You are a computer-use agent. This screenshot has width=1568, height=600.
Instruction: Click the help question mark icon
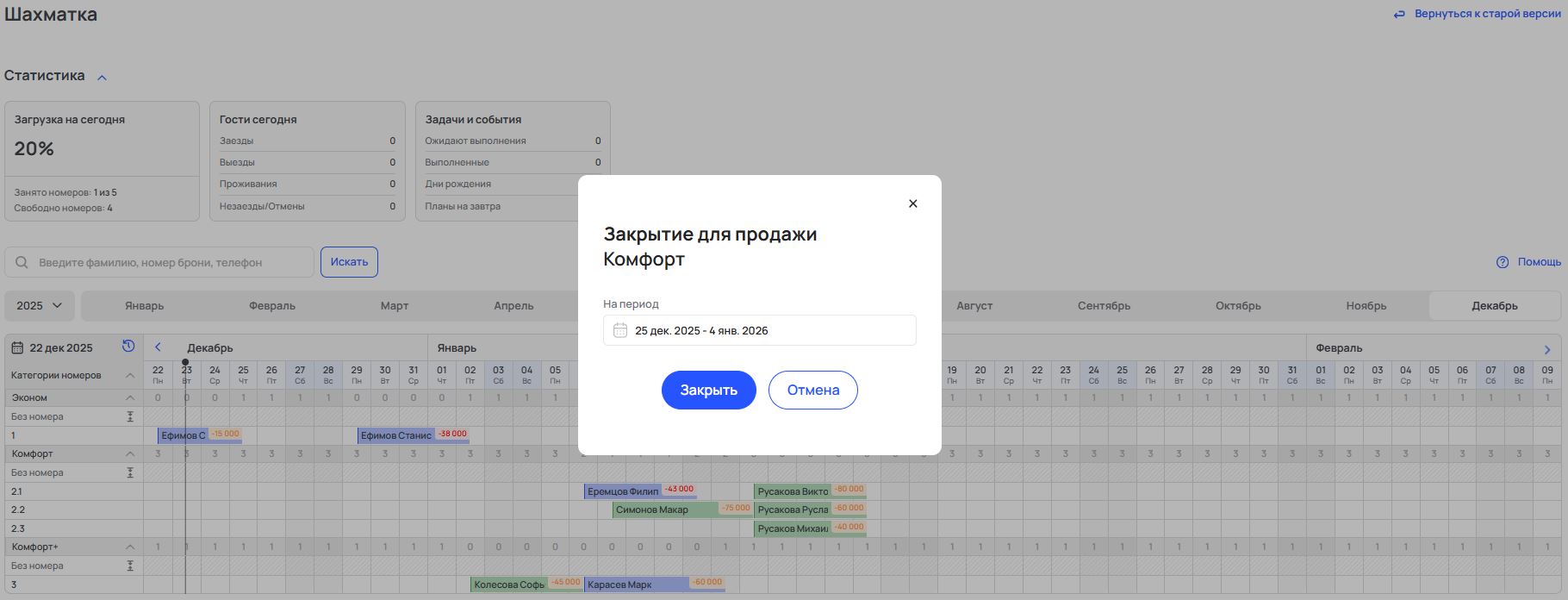coord(1503,262)
